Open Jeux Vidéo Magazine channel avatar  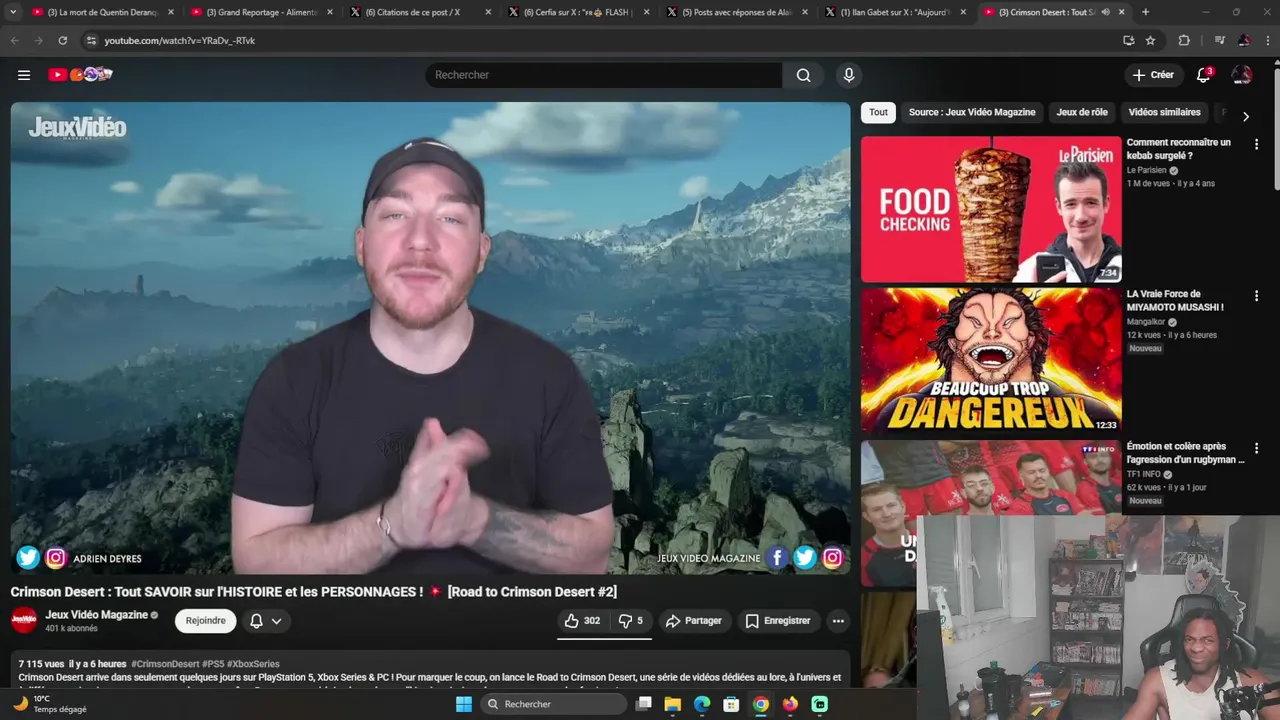pyautogui.click(x=24, y=620)
